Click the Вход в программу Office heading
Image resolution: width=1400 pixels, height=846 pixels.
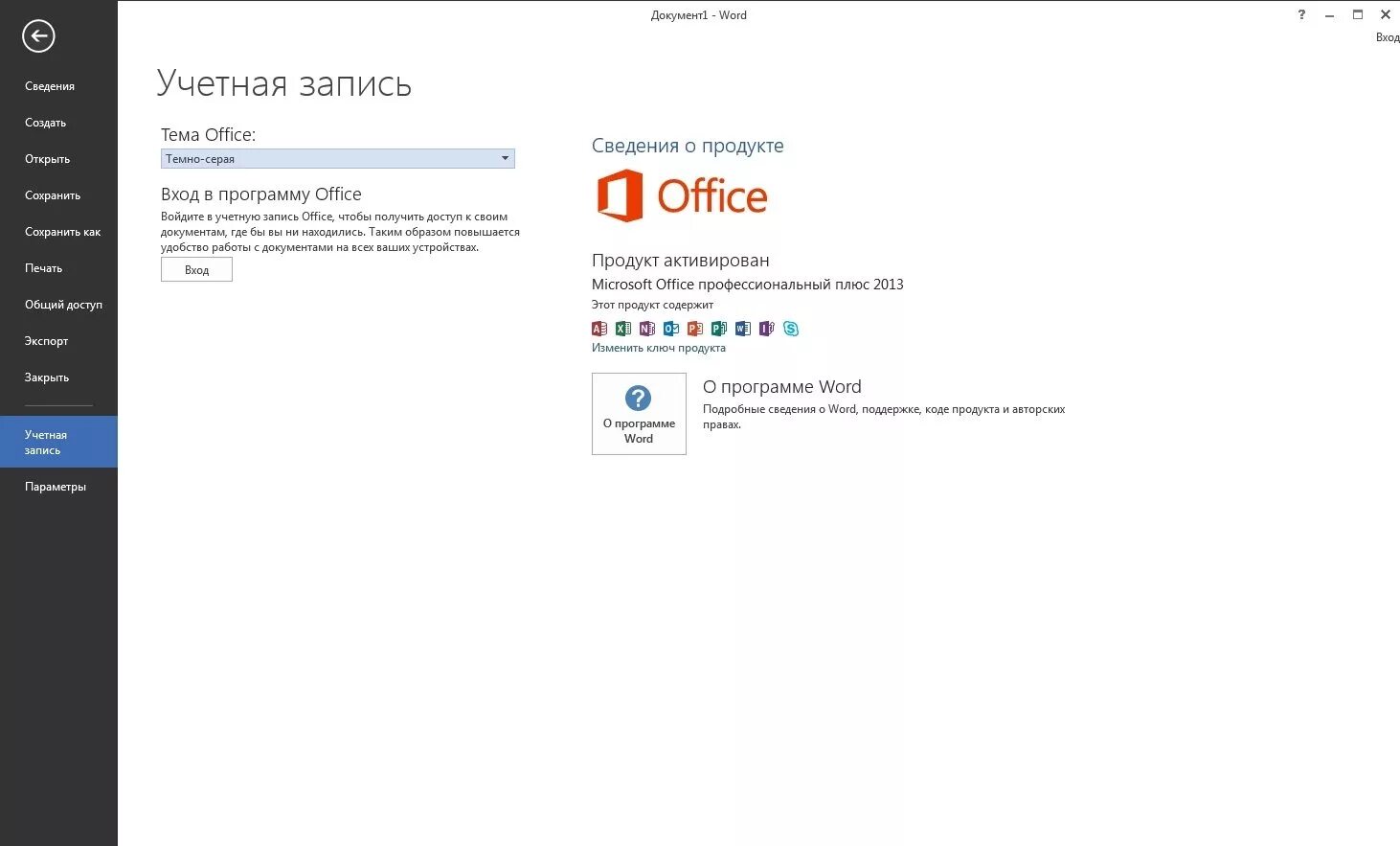click(x=261, y=194)
